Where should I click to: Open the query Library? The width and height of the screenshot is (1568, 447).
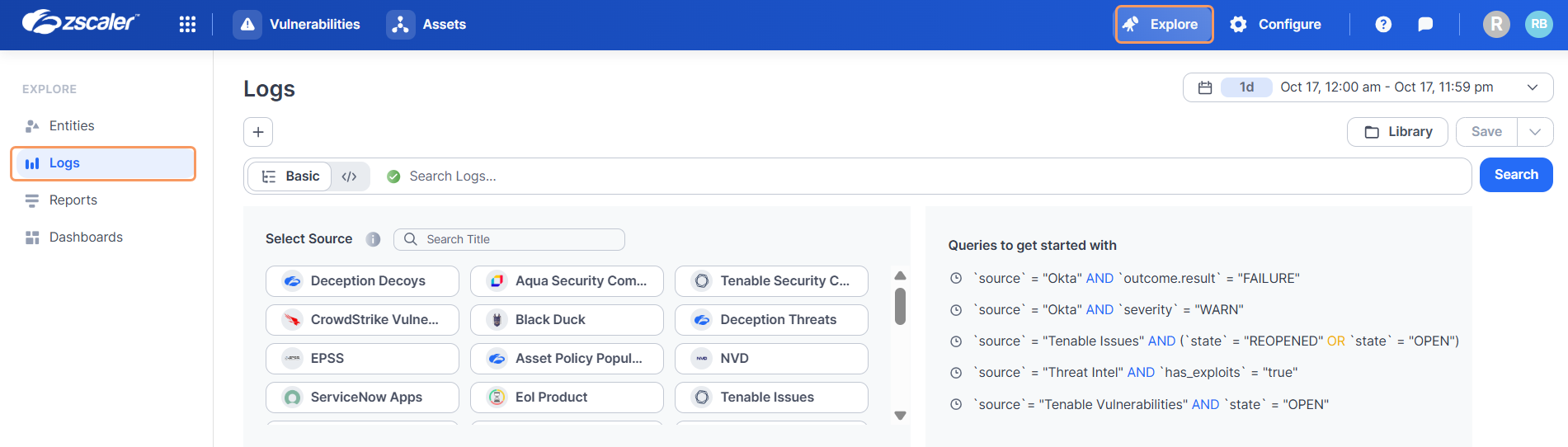click(1397, 132)
